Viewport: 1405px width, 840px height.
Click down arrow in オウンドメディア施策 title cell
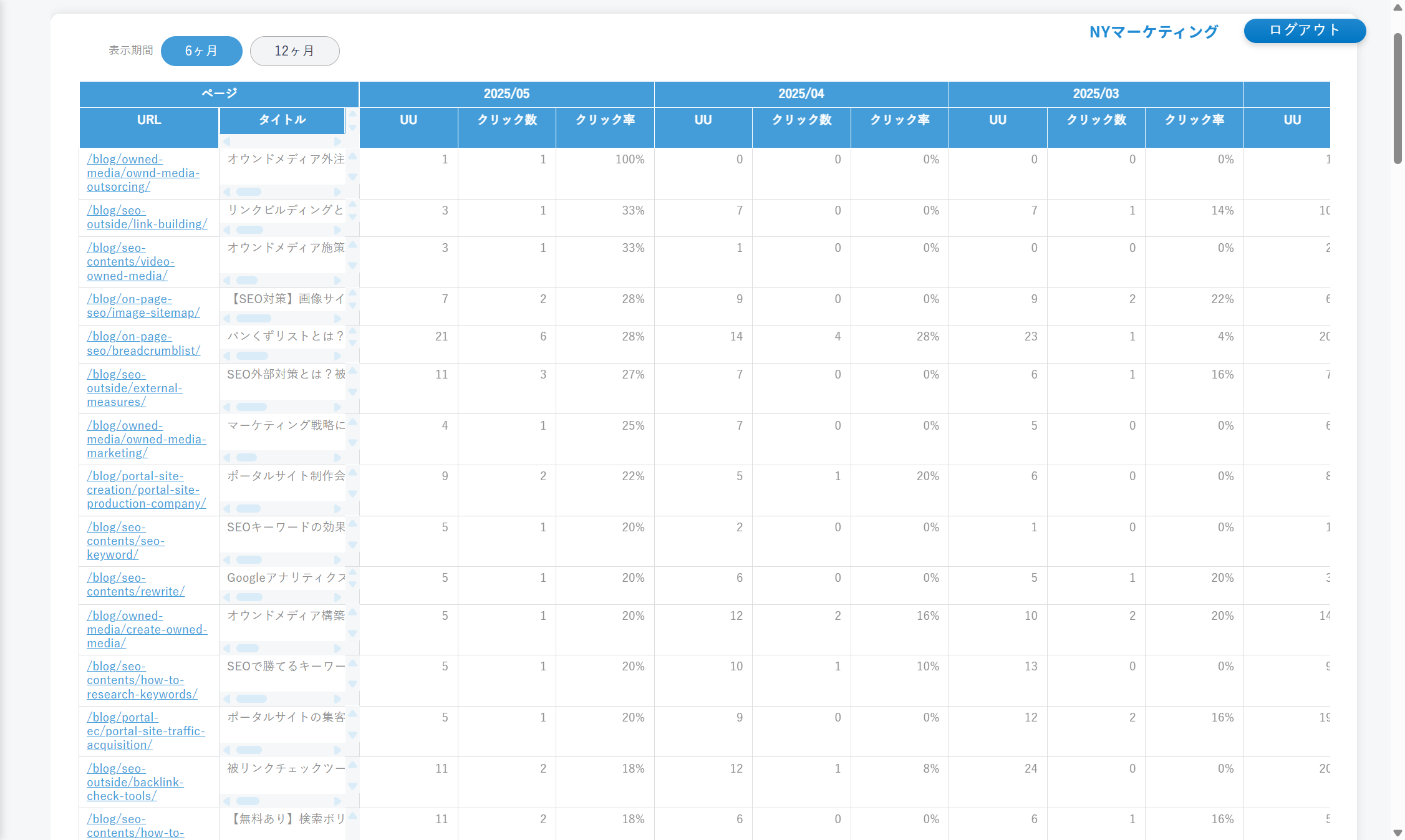coord(352,266)
